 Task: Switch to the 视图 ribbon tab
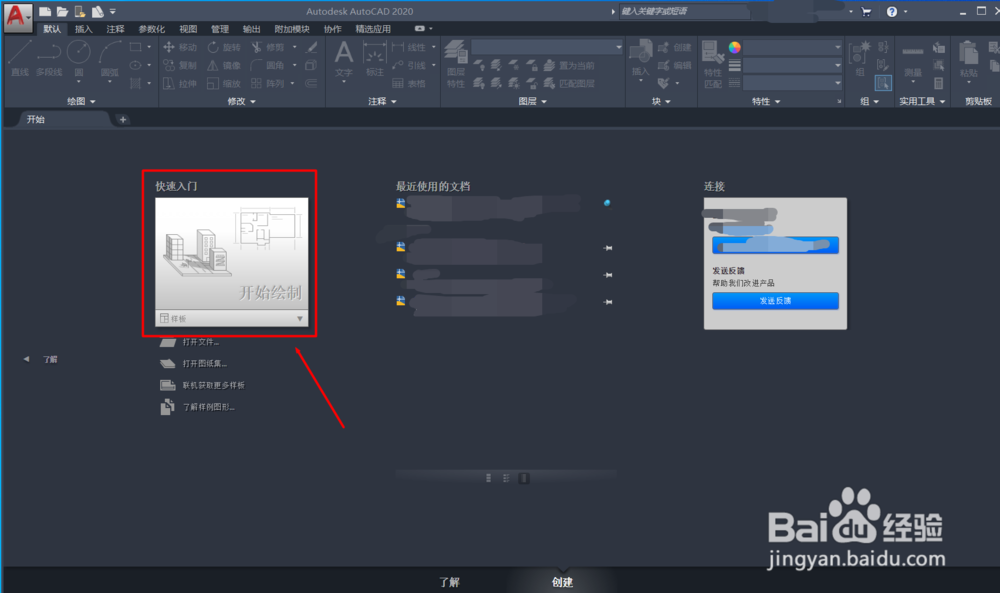[x=188, y=29]
